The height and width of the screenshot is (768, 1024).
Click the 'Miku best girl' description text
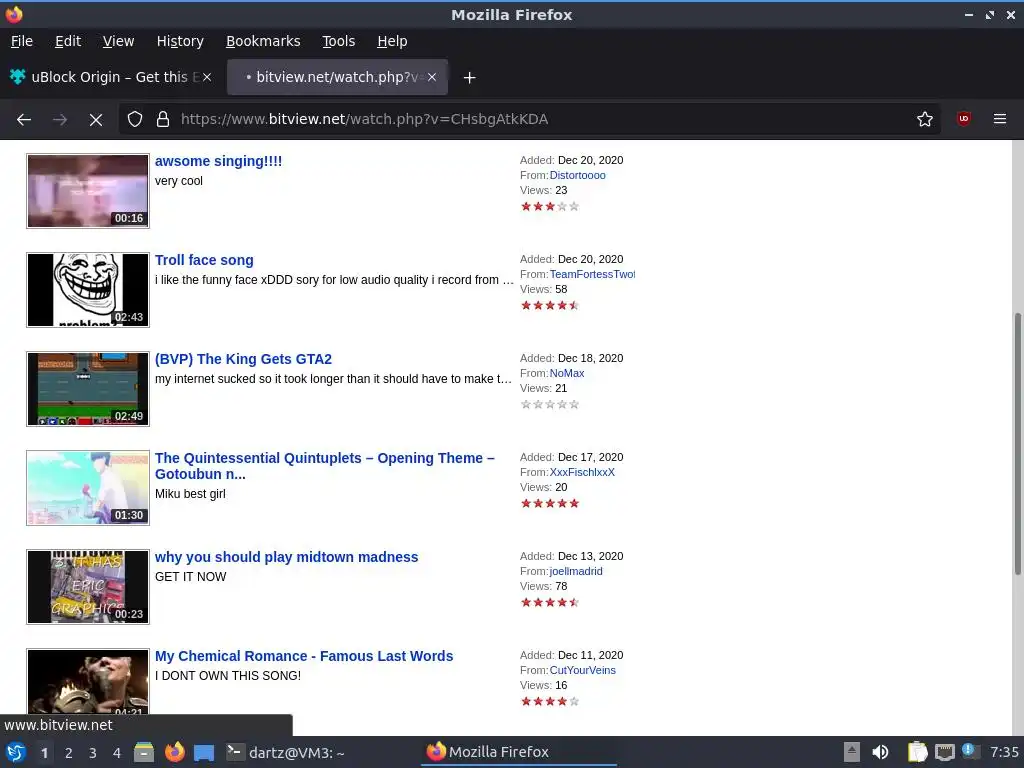(x=190, y=494)
